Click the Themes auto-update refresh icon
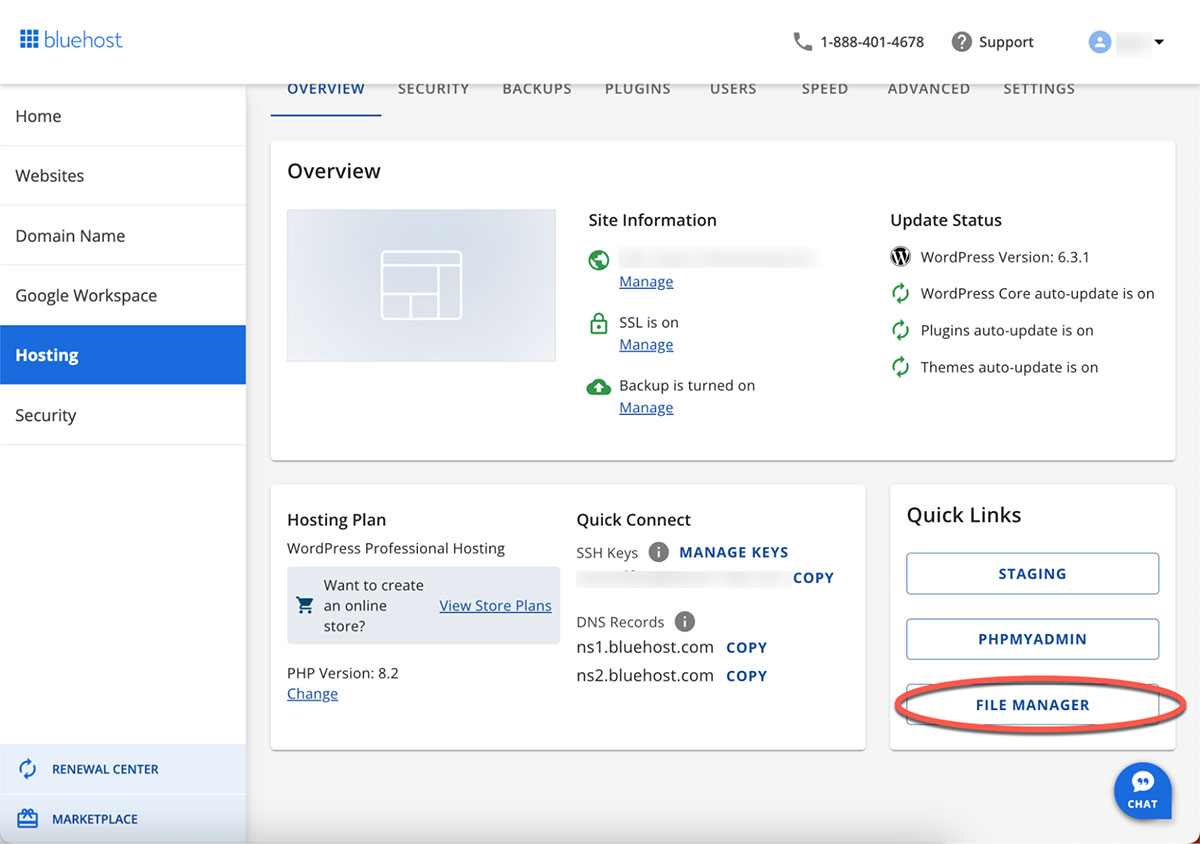The width and height of the screenshot is (1200, 844). point(900,367)
